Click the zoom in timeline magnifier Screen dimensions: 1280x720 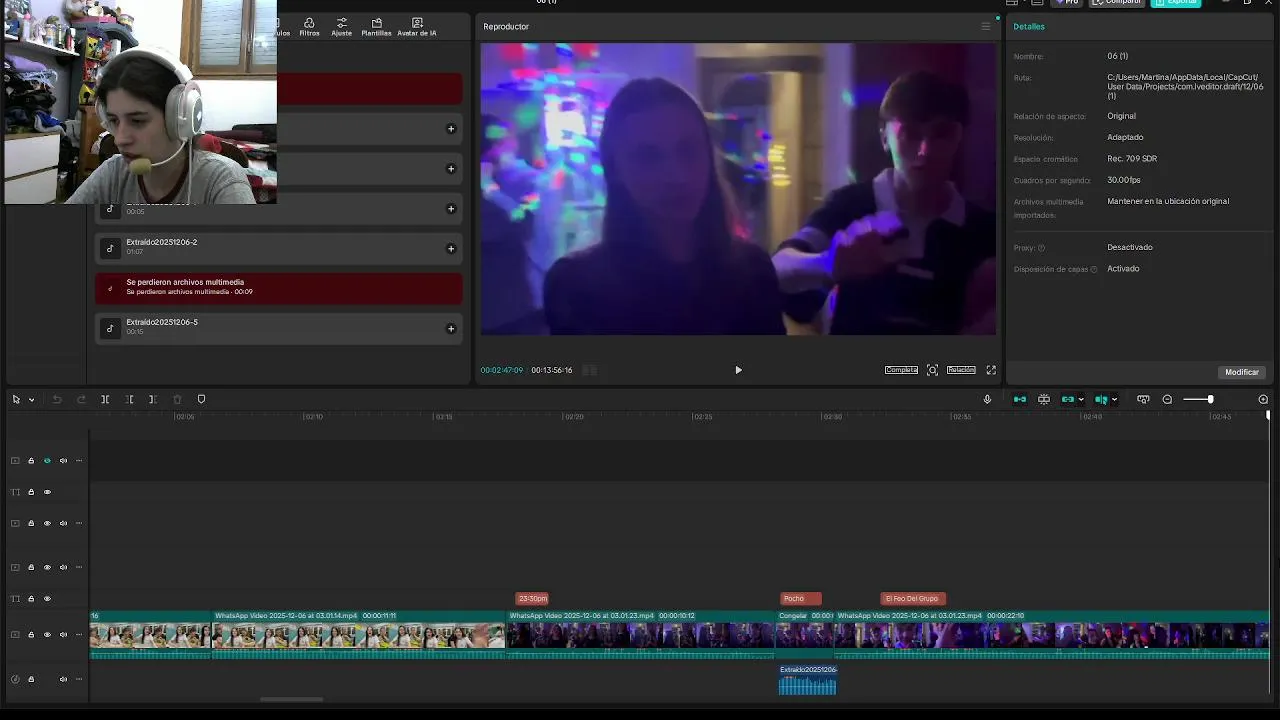1263,399
